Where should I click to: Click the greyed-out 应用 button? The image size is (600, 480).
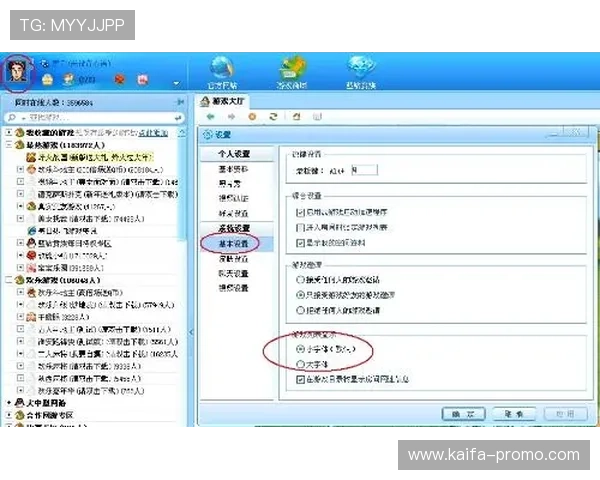pyautogui.click(x=565, y=414)
